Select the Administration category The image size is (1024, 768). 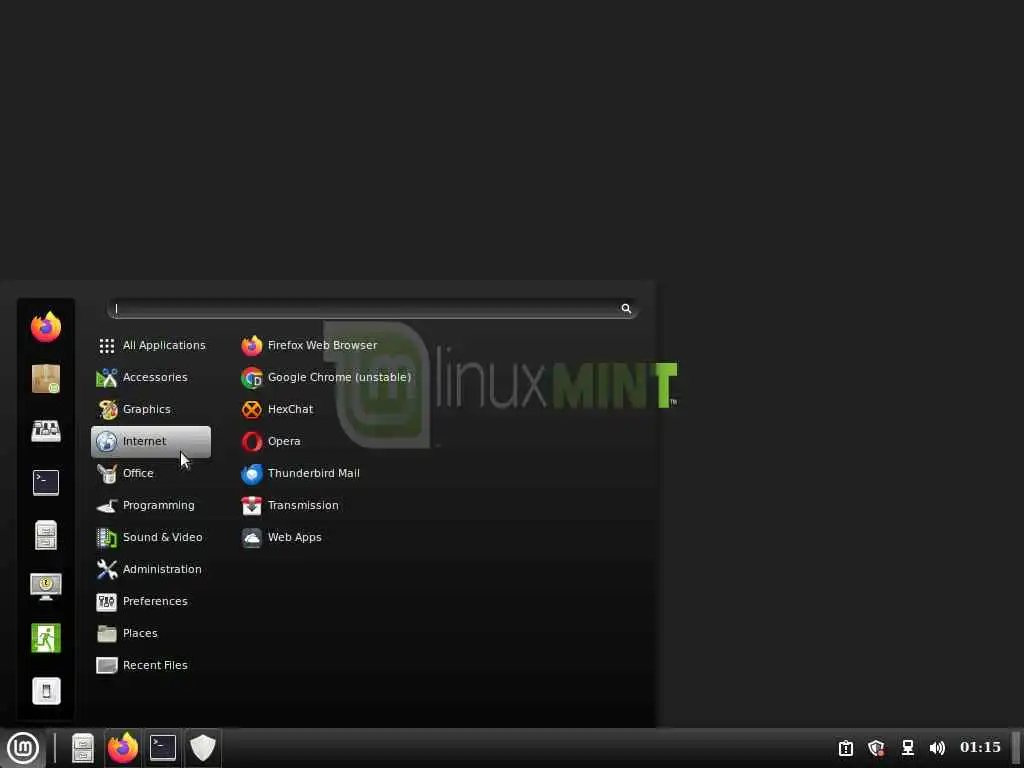click(151, 569)
